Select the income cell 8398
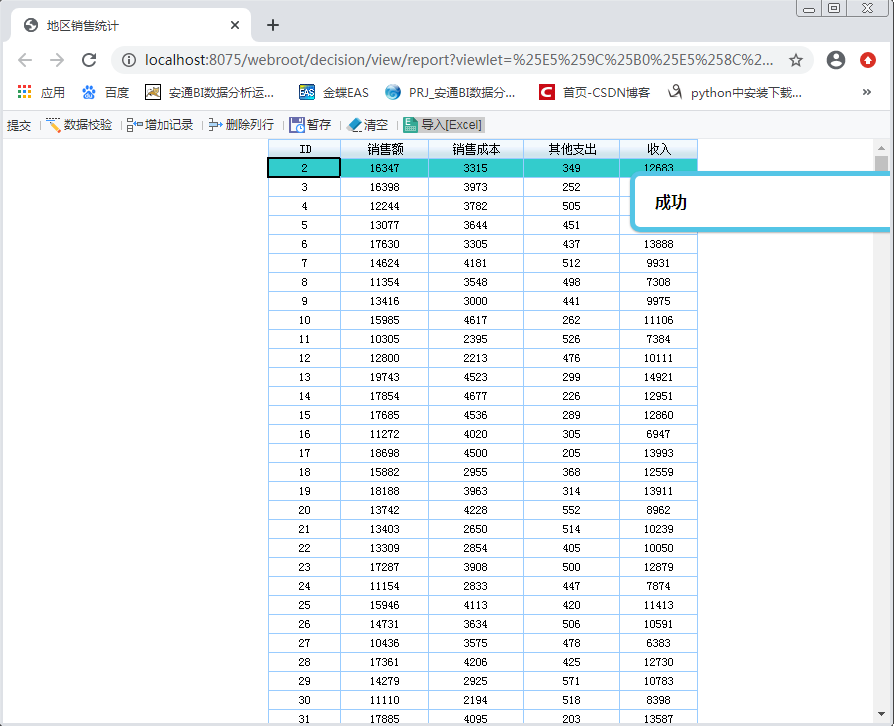This screenshot has width=894, height=726. pyautogui.click(x=659, y=700)
